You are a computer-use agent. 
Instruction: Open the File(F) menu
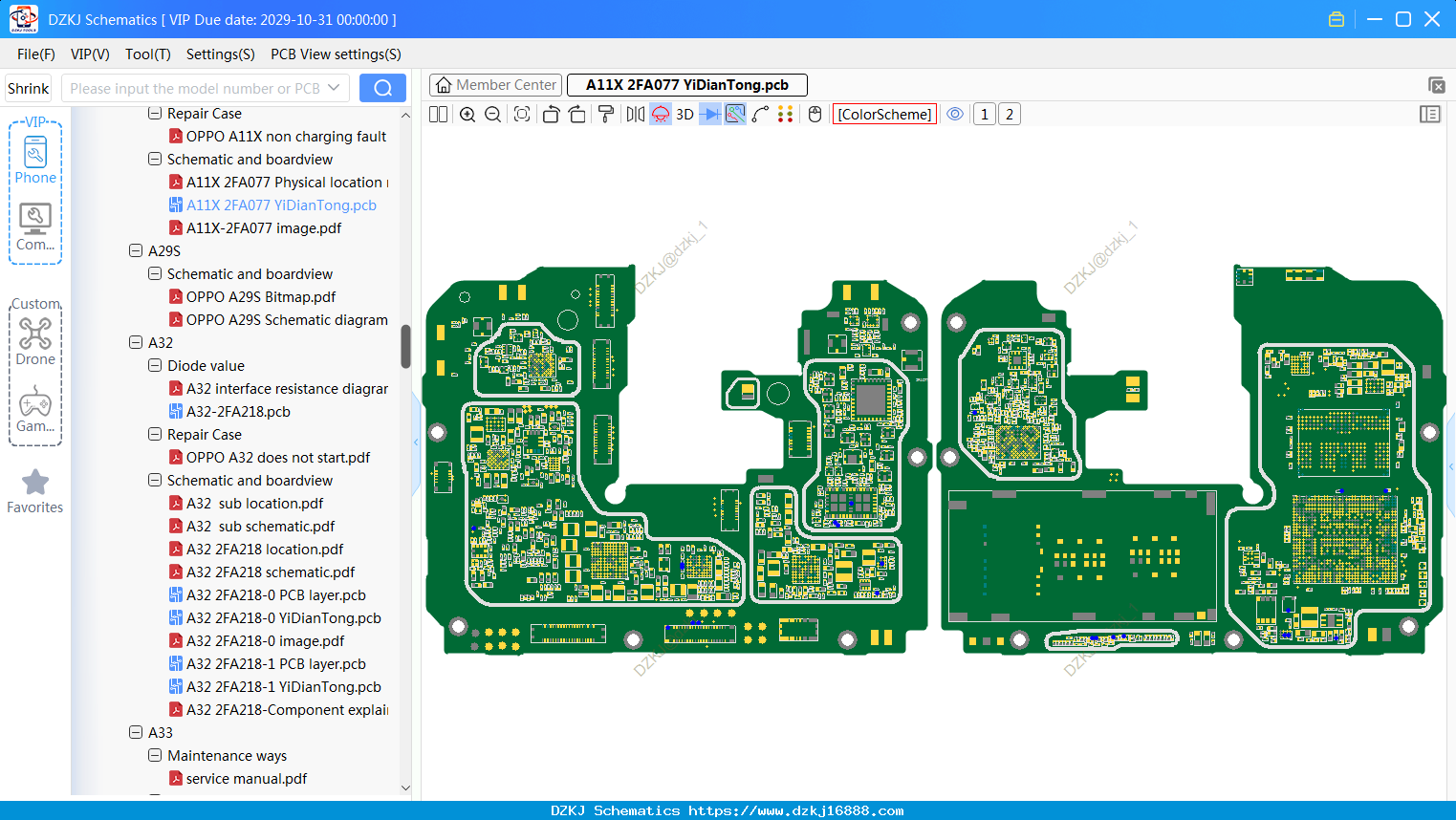pyautogui.click(x=36, y=54)
